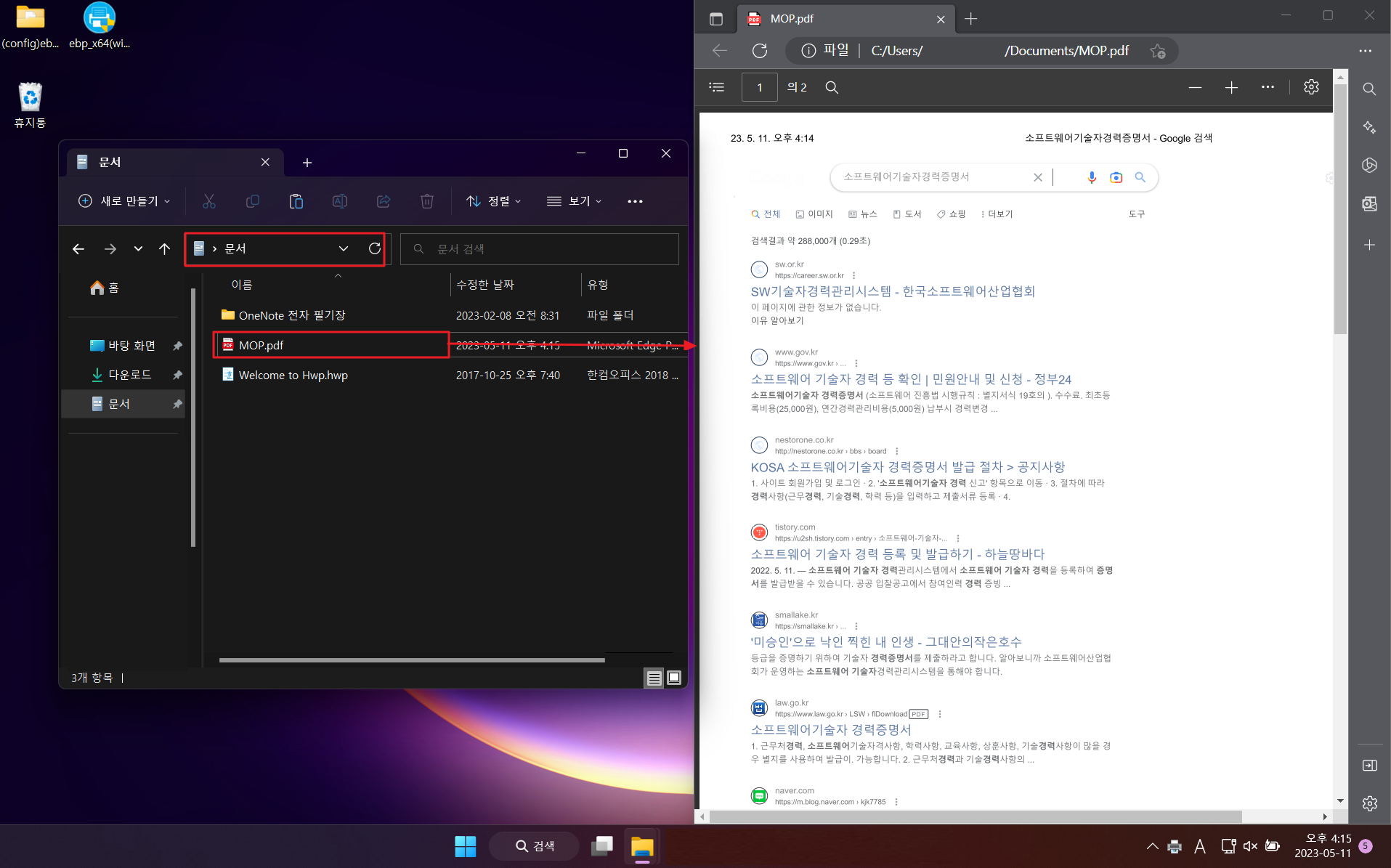Screen dimensions: 1391x868
Task: Zoom out the PDF with minus icon
Action: click(1195, 87)
